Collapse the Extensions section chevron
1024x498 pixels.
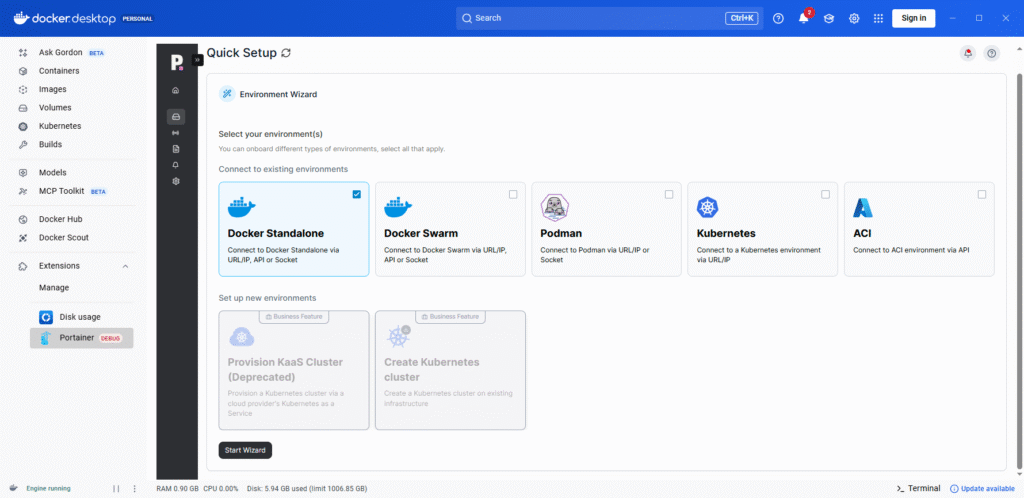(125, 266)
